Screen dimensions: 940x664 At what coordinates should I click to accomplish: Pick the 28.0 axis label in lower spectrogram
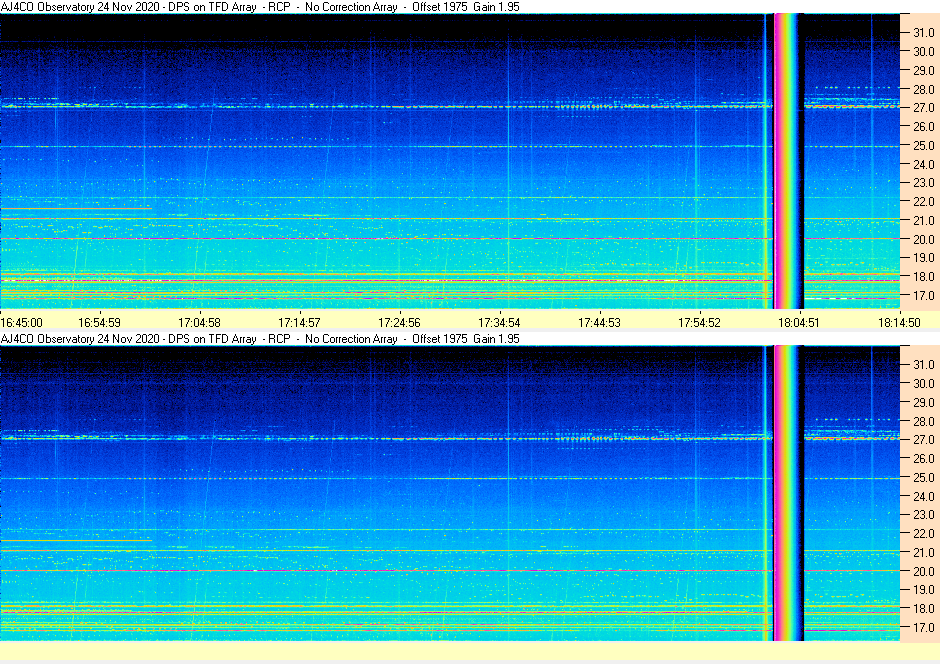pos(924,421)
